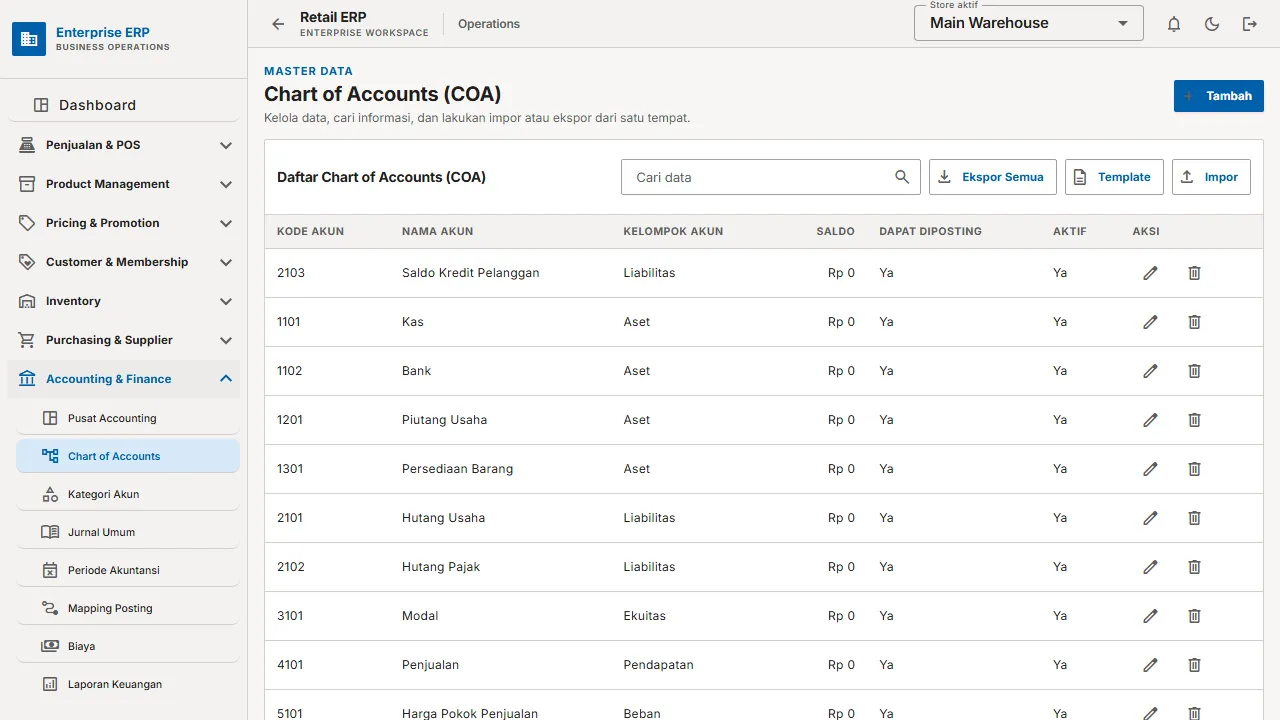Edit the Hutang Usaha account
Screen dimensions: 1280x720
(x=1150, y=518)
